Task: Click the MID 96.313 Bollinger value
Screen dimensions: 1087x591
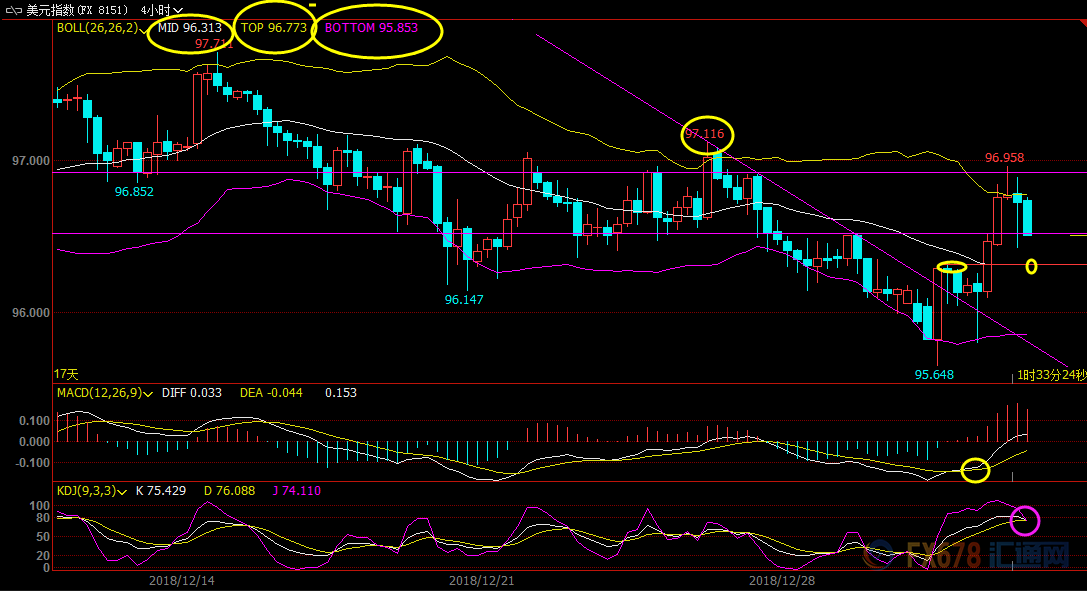Action: click(190, 28)
